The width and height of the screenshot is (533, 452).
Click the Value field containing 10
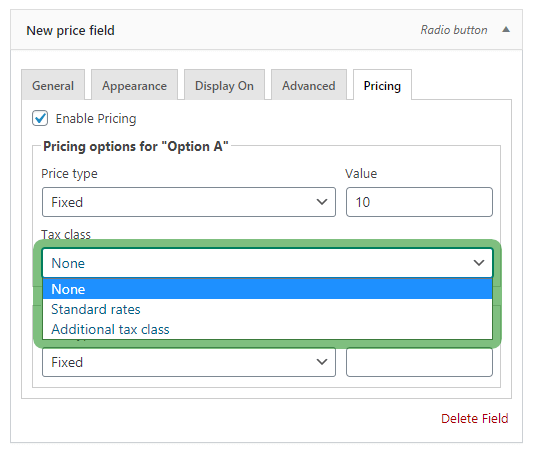pyautogui.click(x=419, y=202)
